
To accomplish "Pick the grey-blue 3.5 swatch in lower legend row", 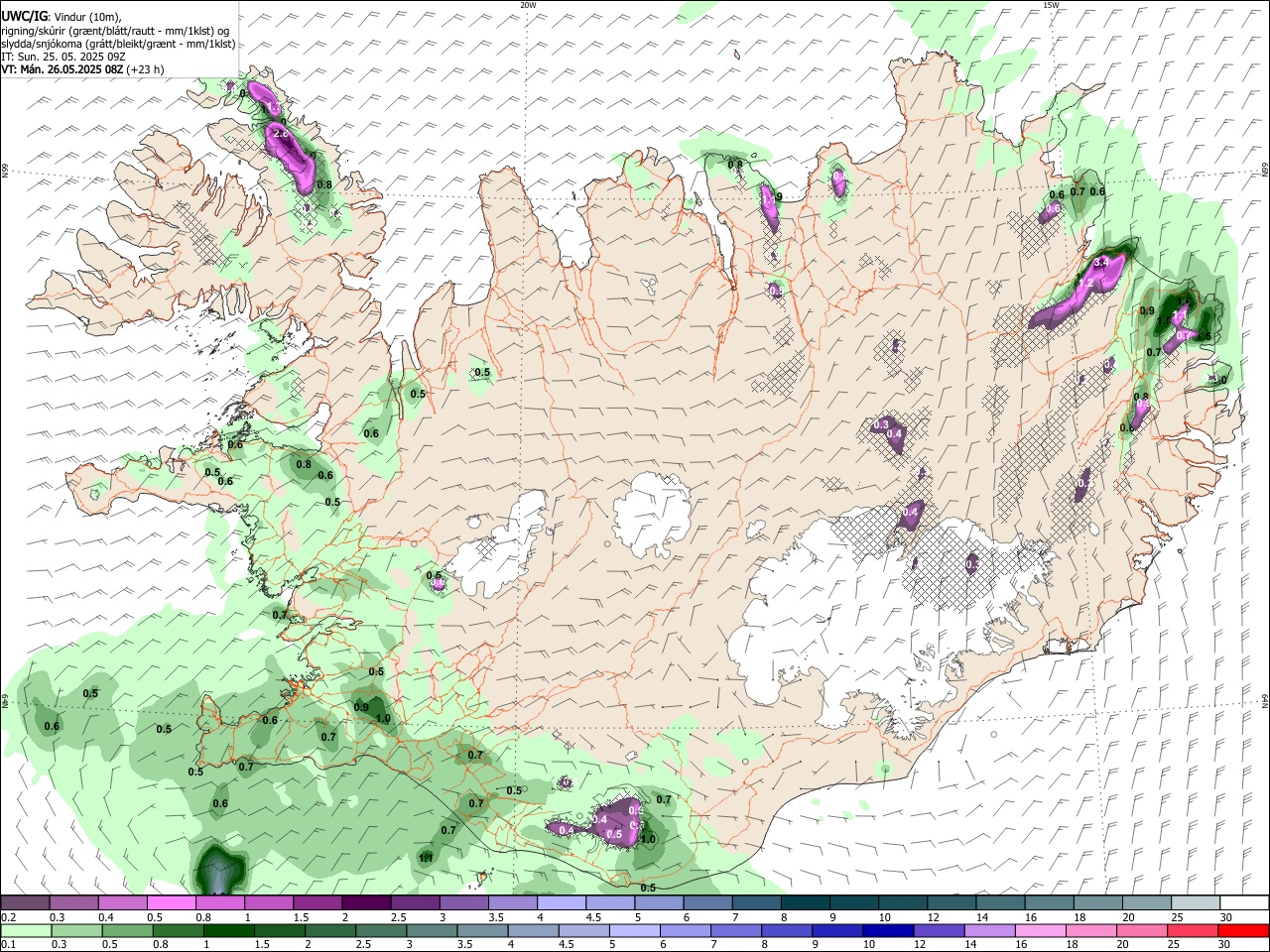I will tap(481, 931).
